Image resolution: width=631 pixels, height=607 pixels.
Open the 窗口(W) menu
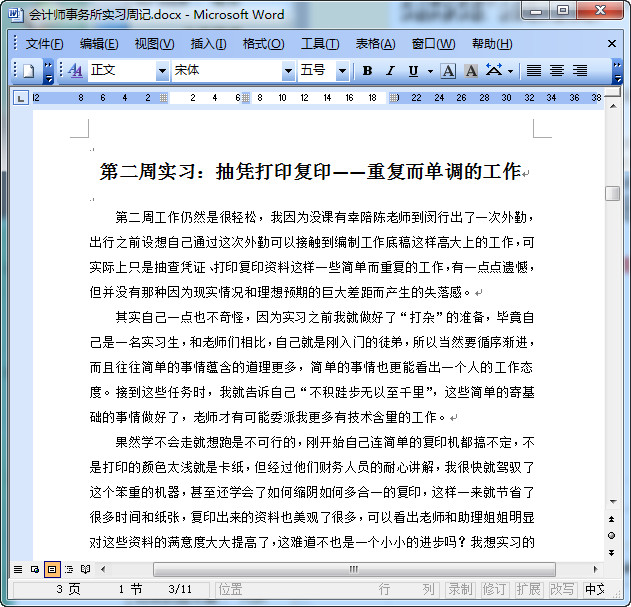click(433, 43)
